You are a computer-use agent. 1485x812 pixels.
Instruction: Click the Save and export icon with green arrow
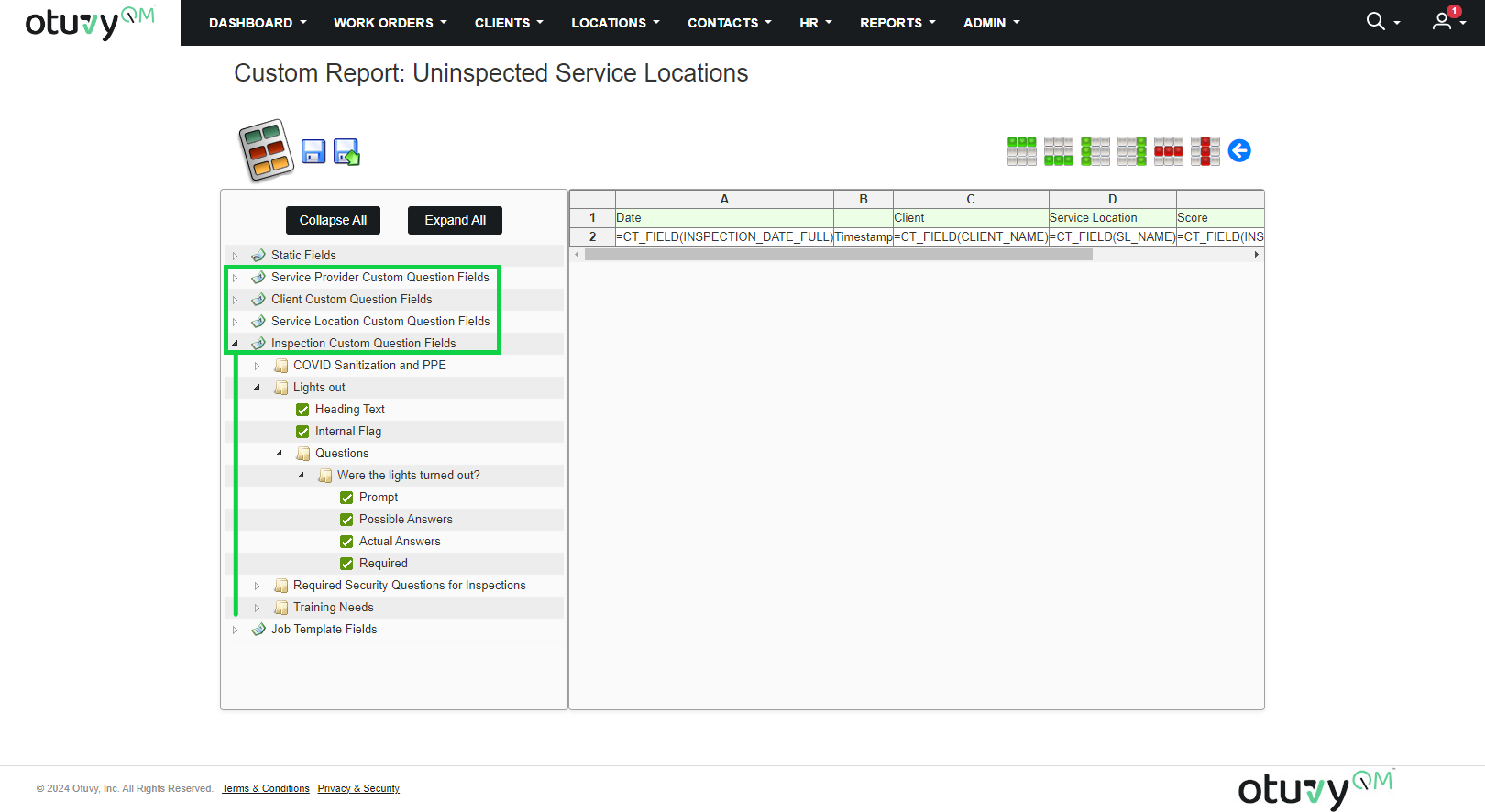pyautogui.click(x=346, y=151)
